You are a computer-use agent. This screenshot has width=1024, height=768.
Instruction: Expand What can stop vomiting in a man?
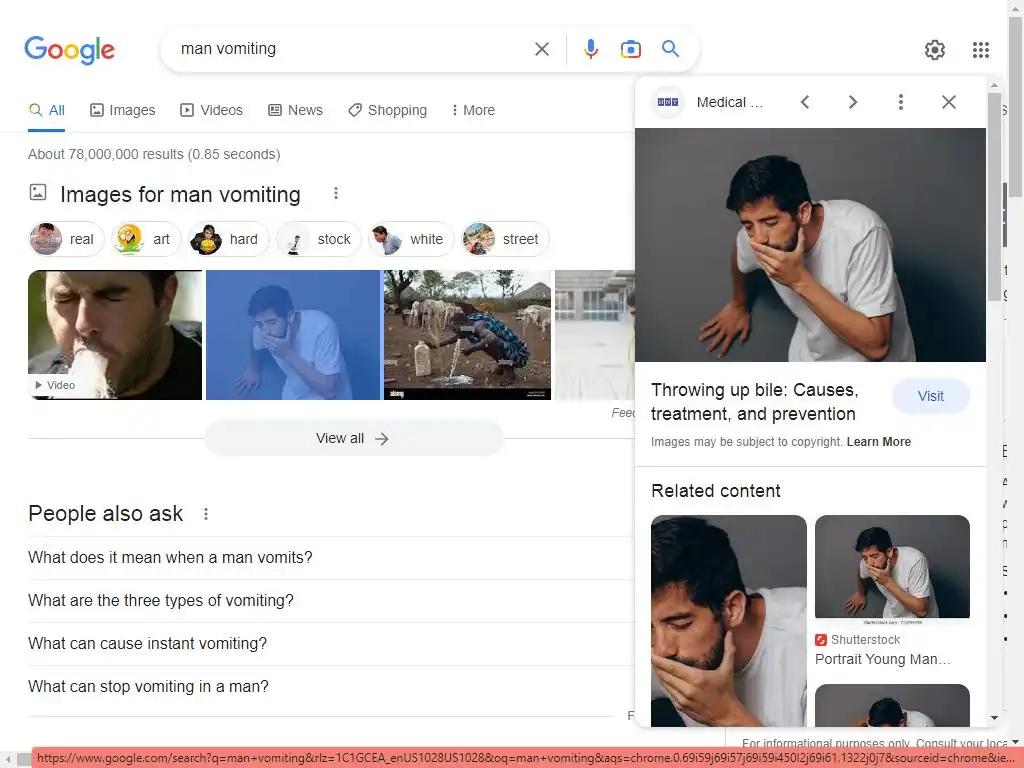[330, 687]
